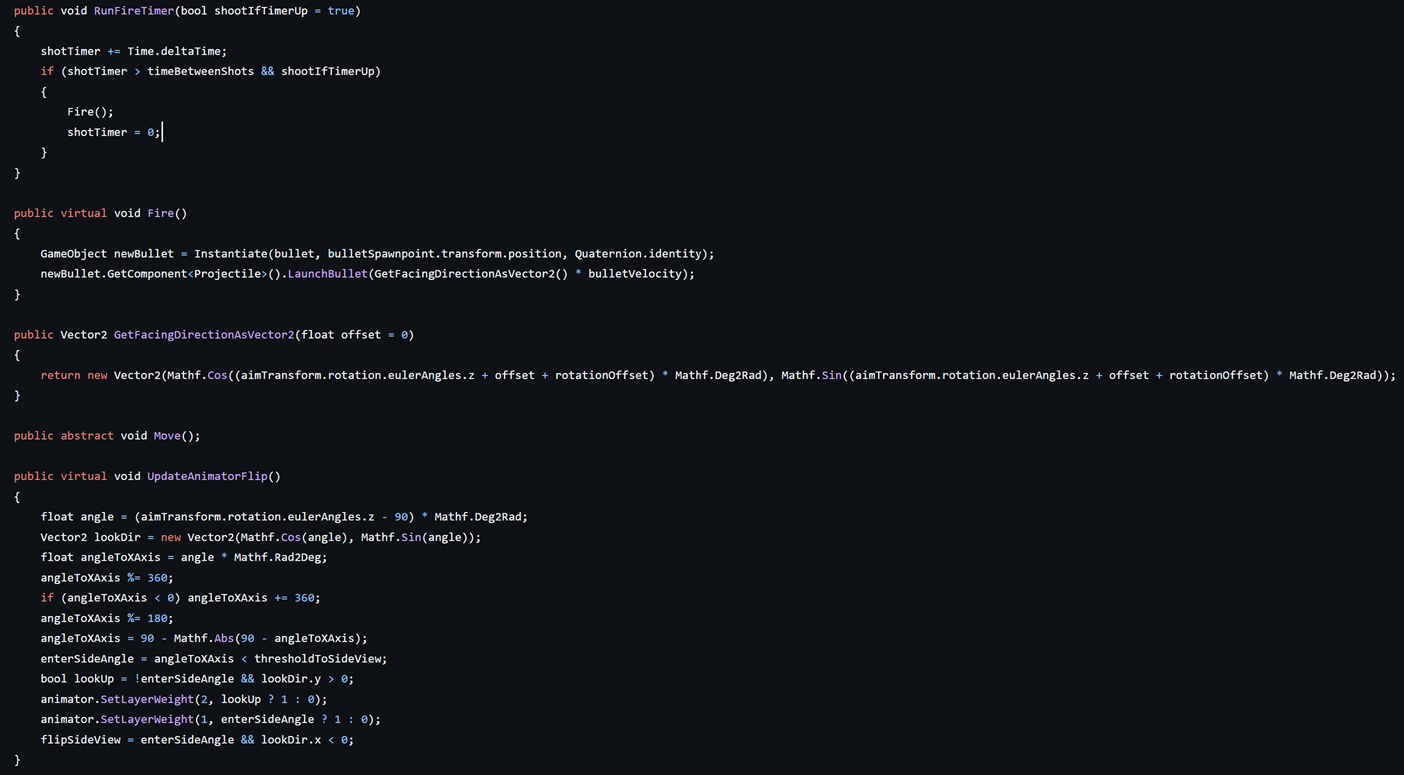Click the abstract Move method declaration

pyautogui.click(x=166, y=435)
